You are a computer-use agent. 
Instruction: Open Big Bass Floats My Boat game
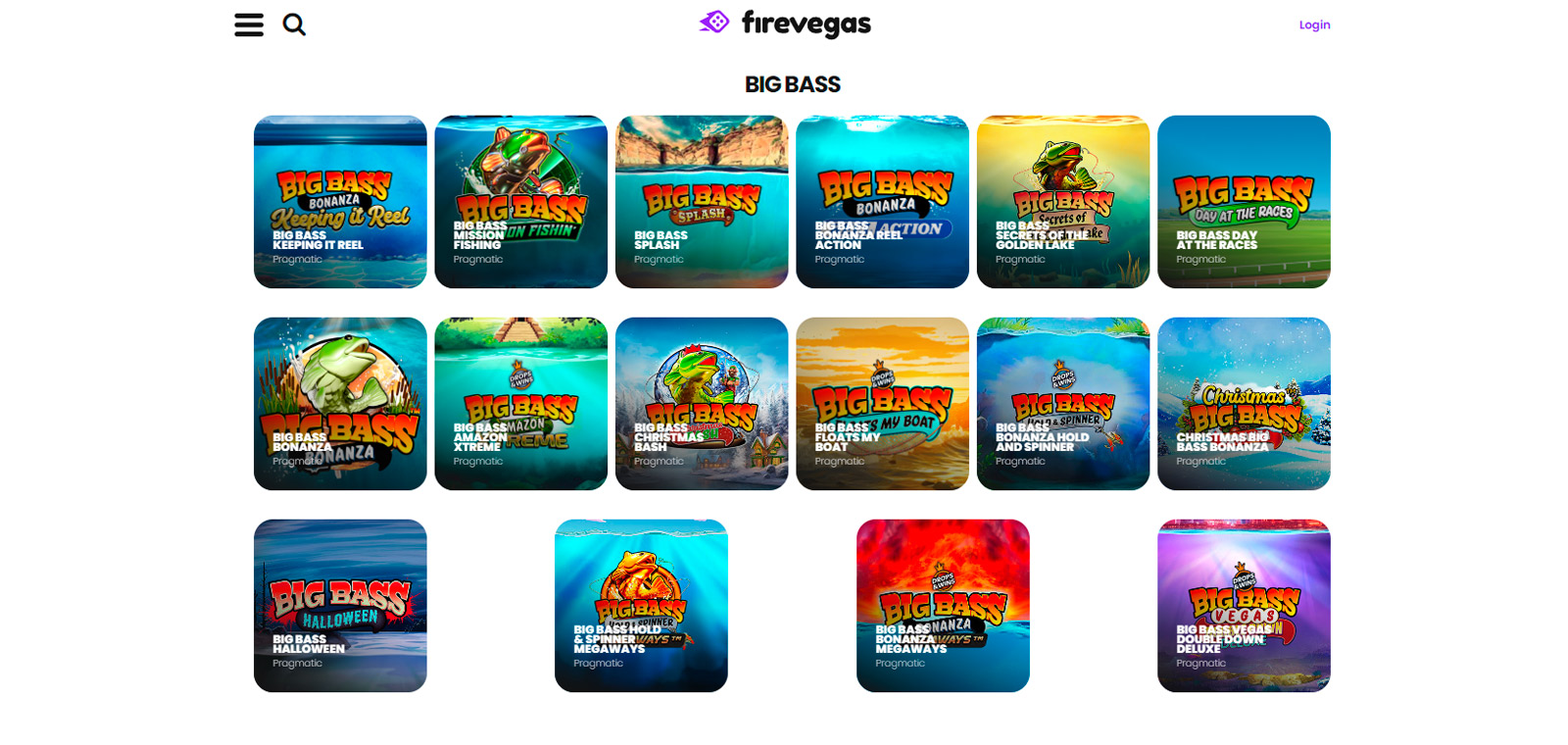pyautogui.click(x=883, y=404)
